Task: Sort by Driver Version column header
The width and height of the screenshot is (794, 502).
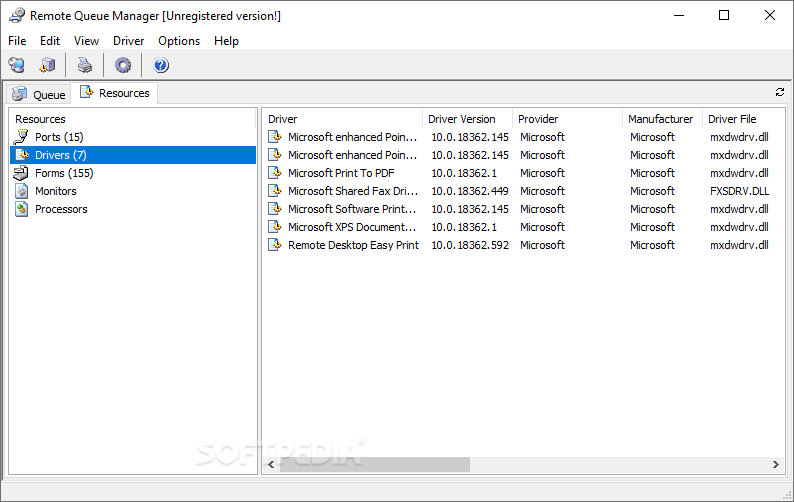Action: [x=467, y=119]
